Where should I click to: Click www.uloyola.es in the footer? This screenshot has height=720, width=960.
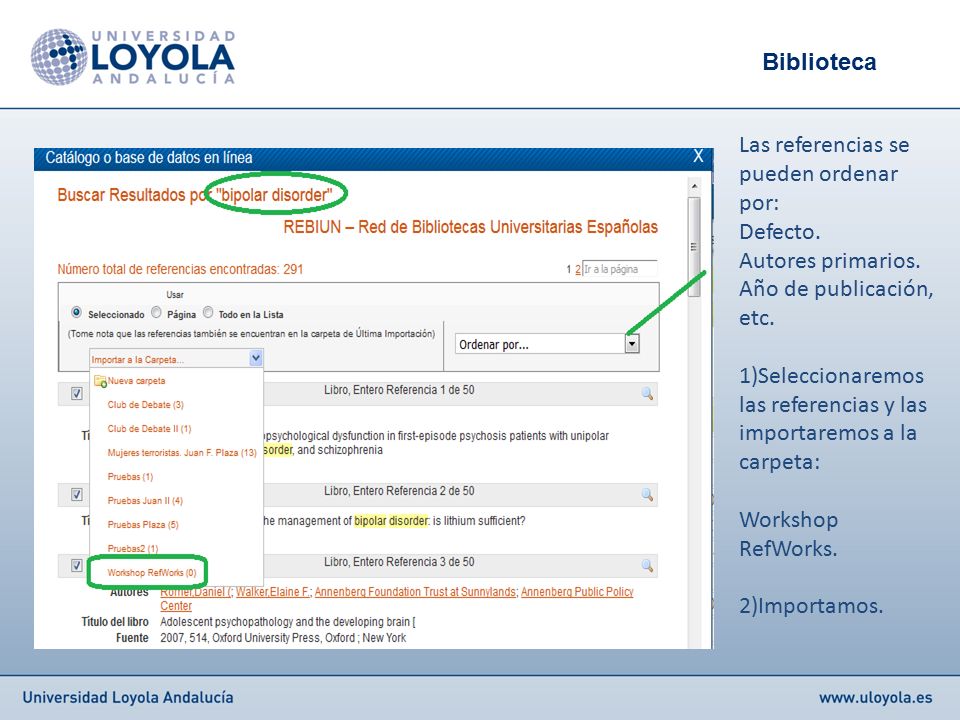(876, 697)
